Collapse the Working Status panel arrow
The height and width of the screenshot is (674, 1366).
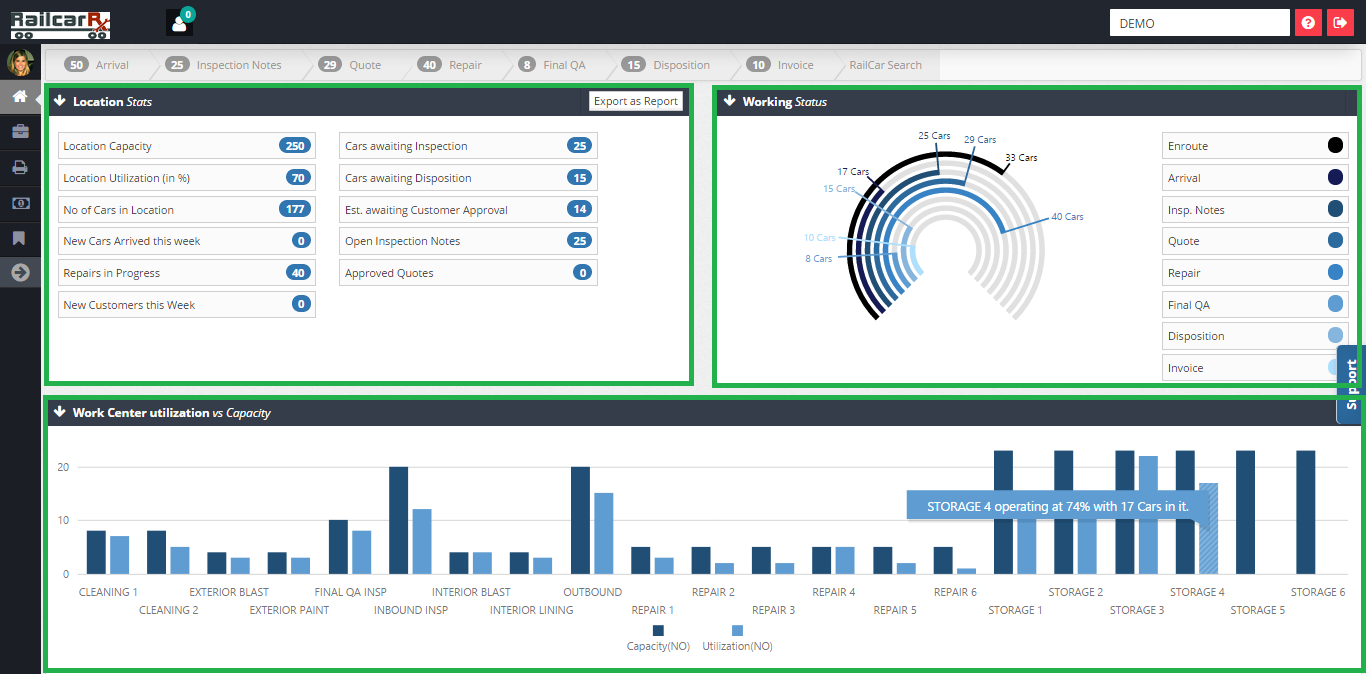[x=729, y=101]
